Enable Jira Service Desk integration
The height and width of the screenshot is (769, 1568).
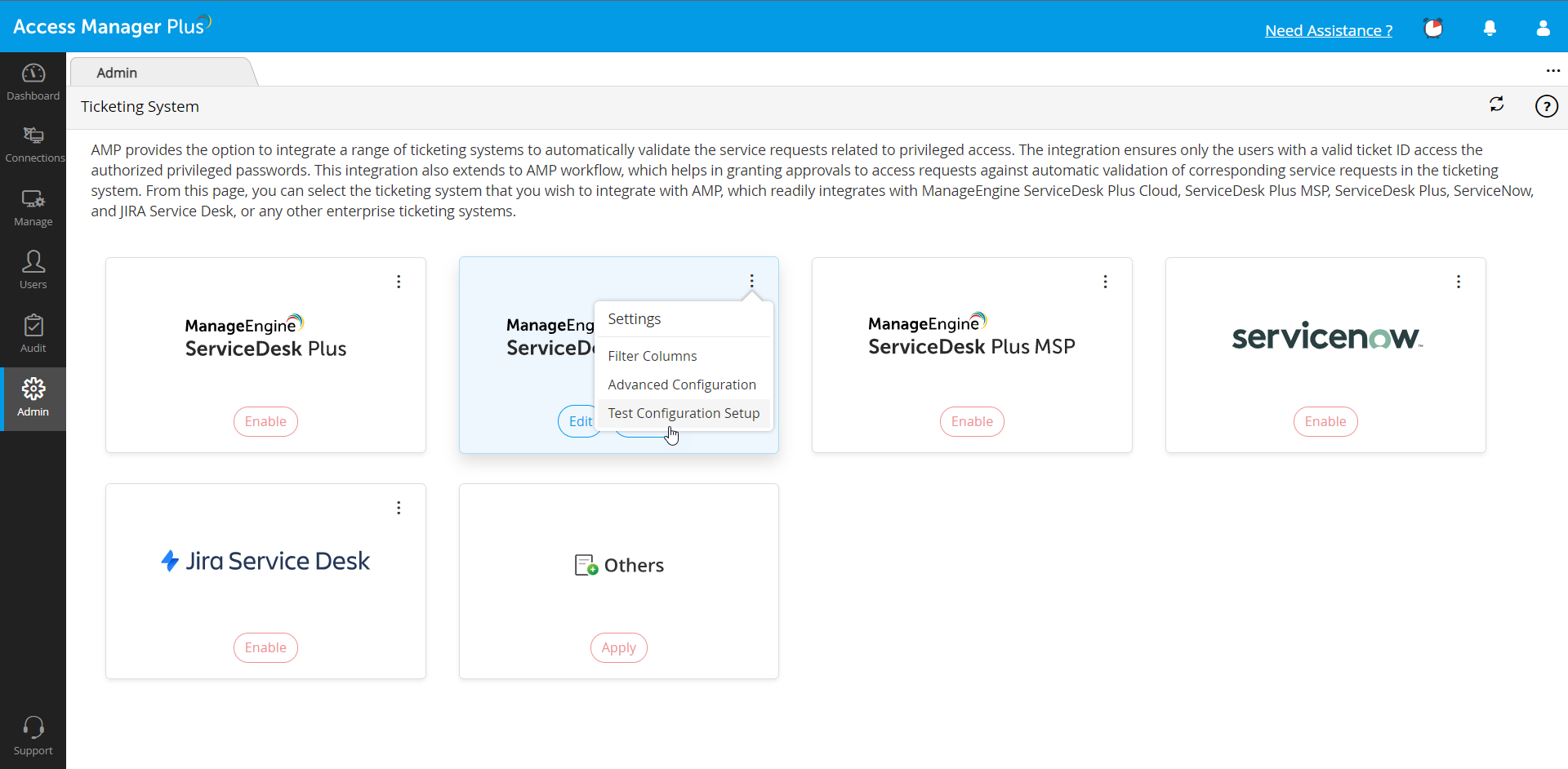coord(265,647)
